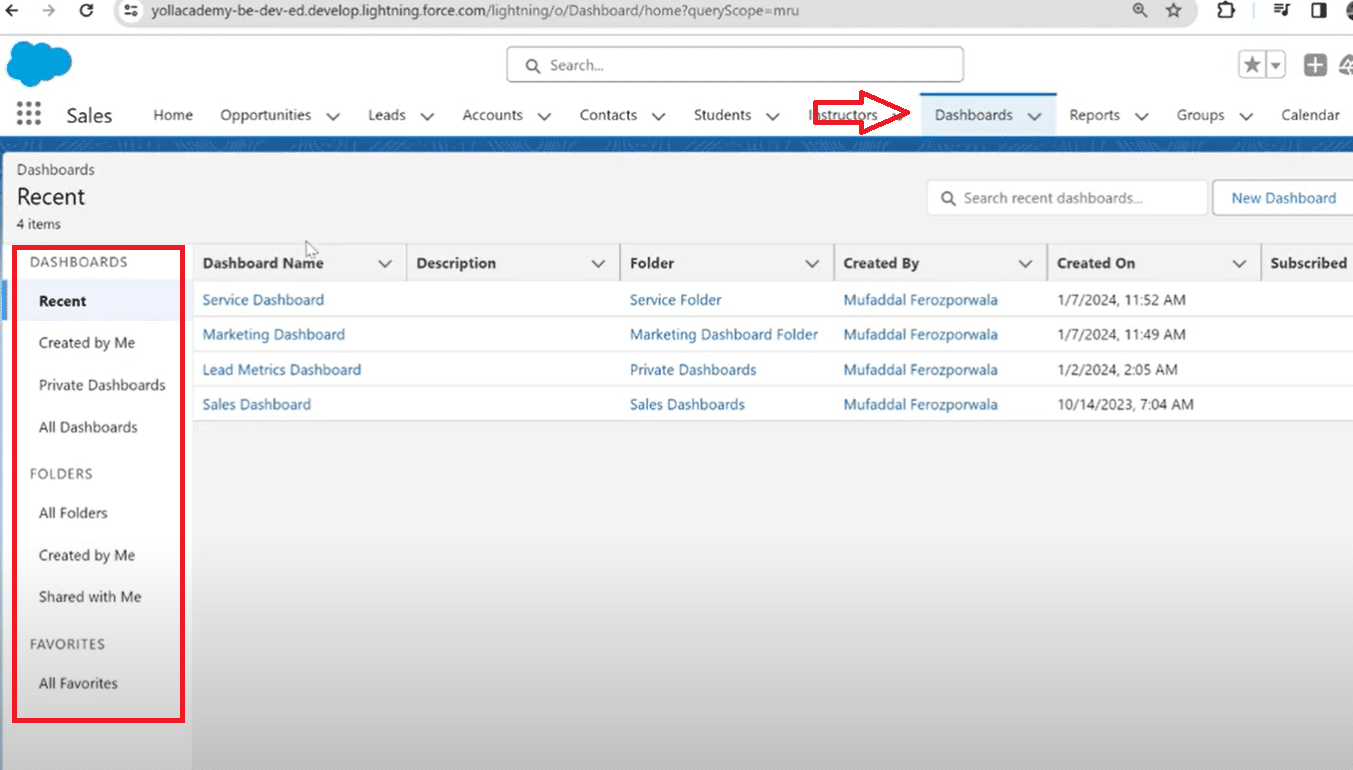The width and height of the screenshot is (1353, 770).
Task: Expand the Reports tab chevron
Action: [x=1141, y=116]
